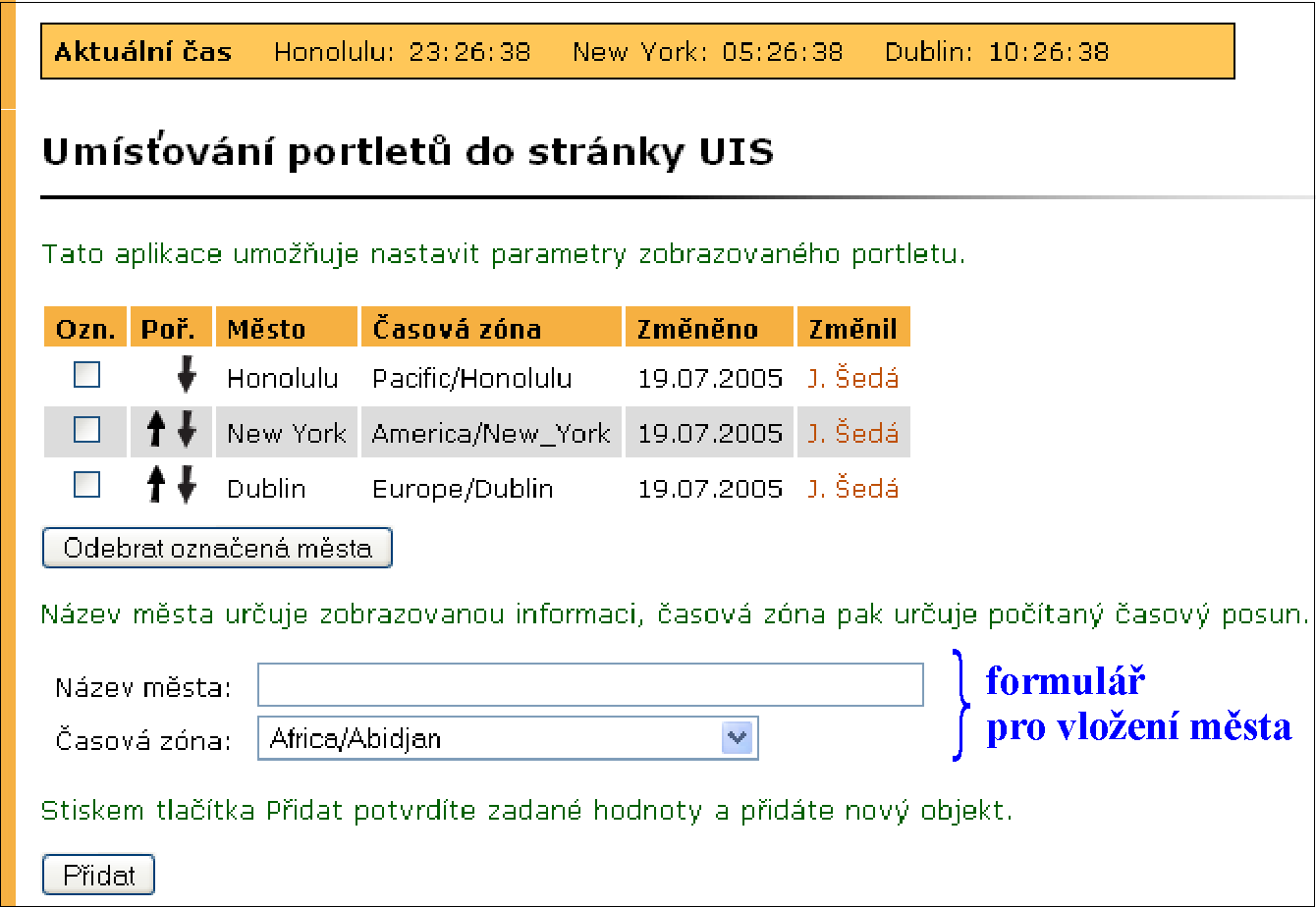This screenshot has height=907, width=1316.
Task: Move Dublin down with arrow
Action: [x=187, y=486]
